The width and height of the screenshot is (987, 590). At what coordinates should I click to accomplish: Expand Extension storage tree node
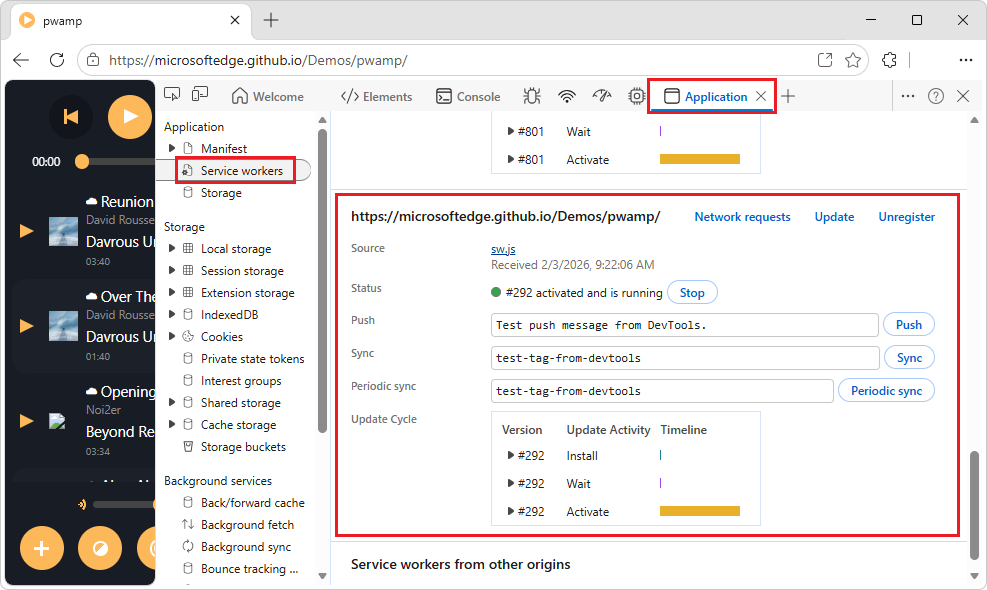click(172, 293)
